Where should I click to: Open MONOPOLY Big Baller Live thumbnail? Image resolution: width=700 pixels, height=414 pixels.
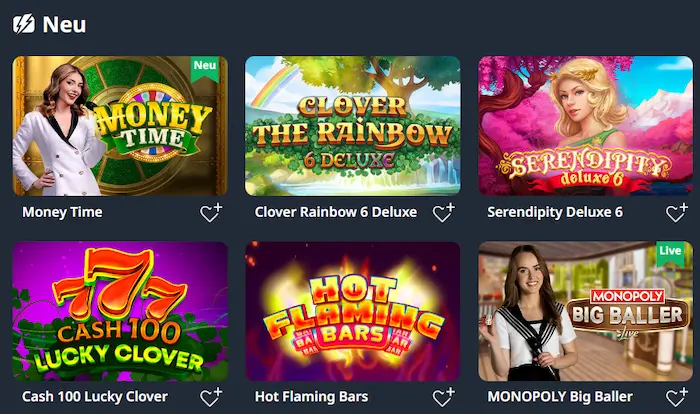[x=586, y=311]
